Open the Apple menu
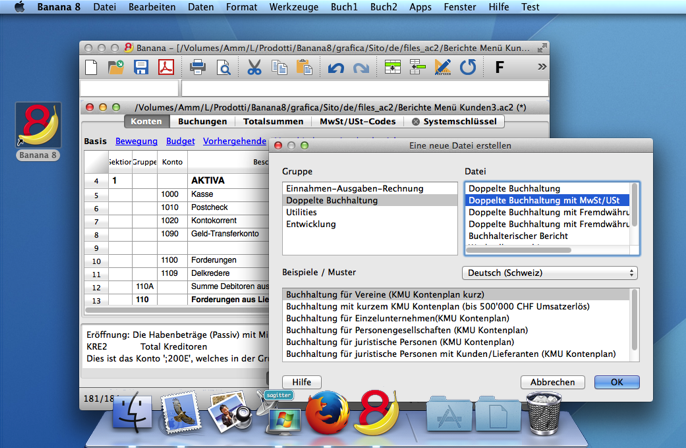Viewport: 686px width, 448px height. click(20, 7)
